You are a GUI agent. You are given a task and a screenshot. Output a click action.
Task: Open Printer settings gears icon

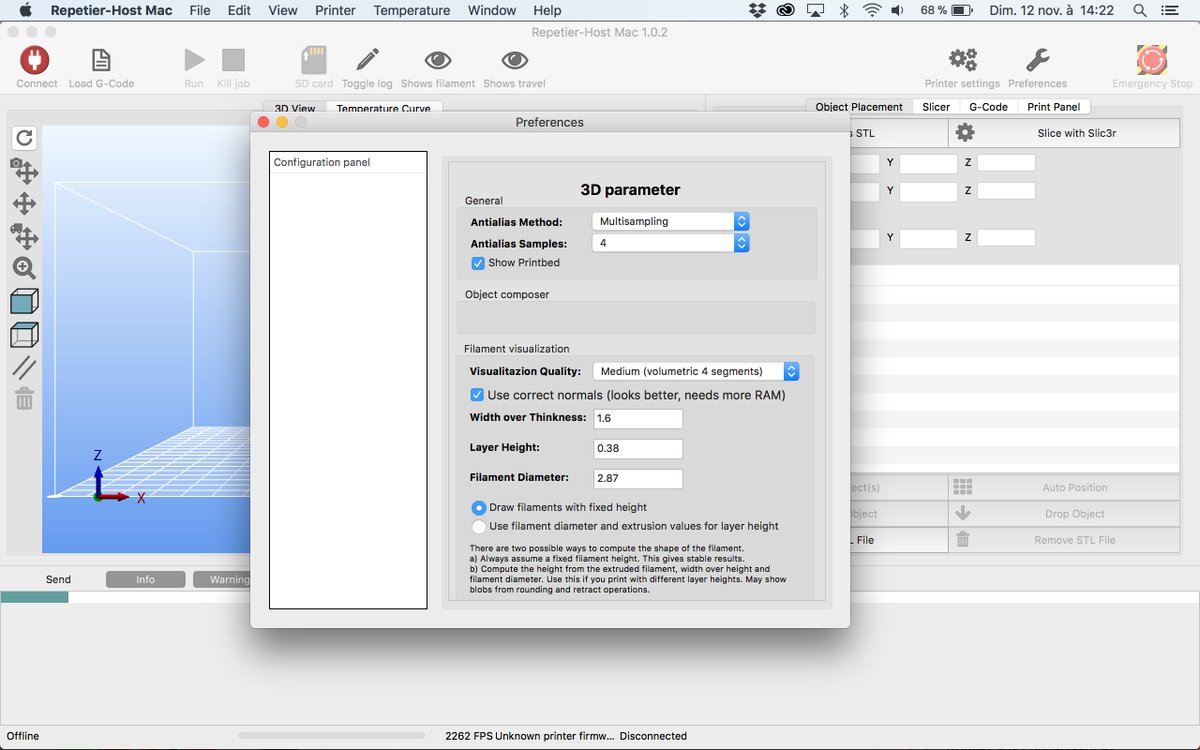click(962, 60)
